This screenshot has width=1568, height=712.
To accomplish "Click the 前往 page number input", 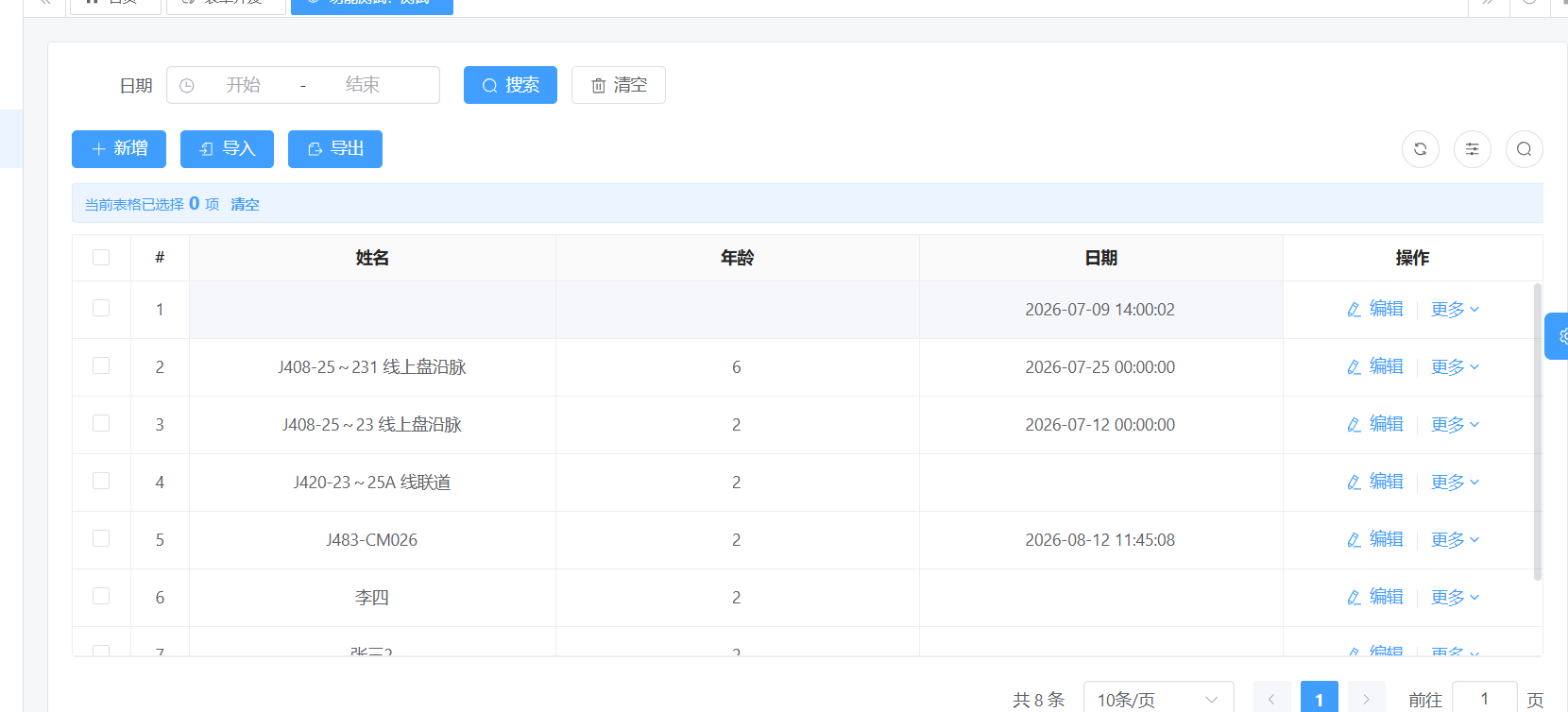I will tap(1485, 699).
